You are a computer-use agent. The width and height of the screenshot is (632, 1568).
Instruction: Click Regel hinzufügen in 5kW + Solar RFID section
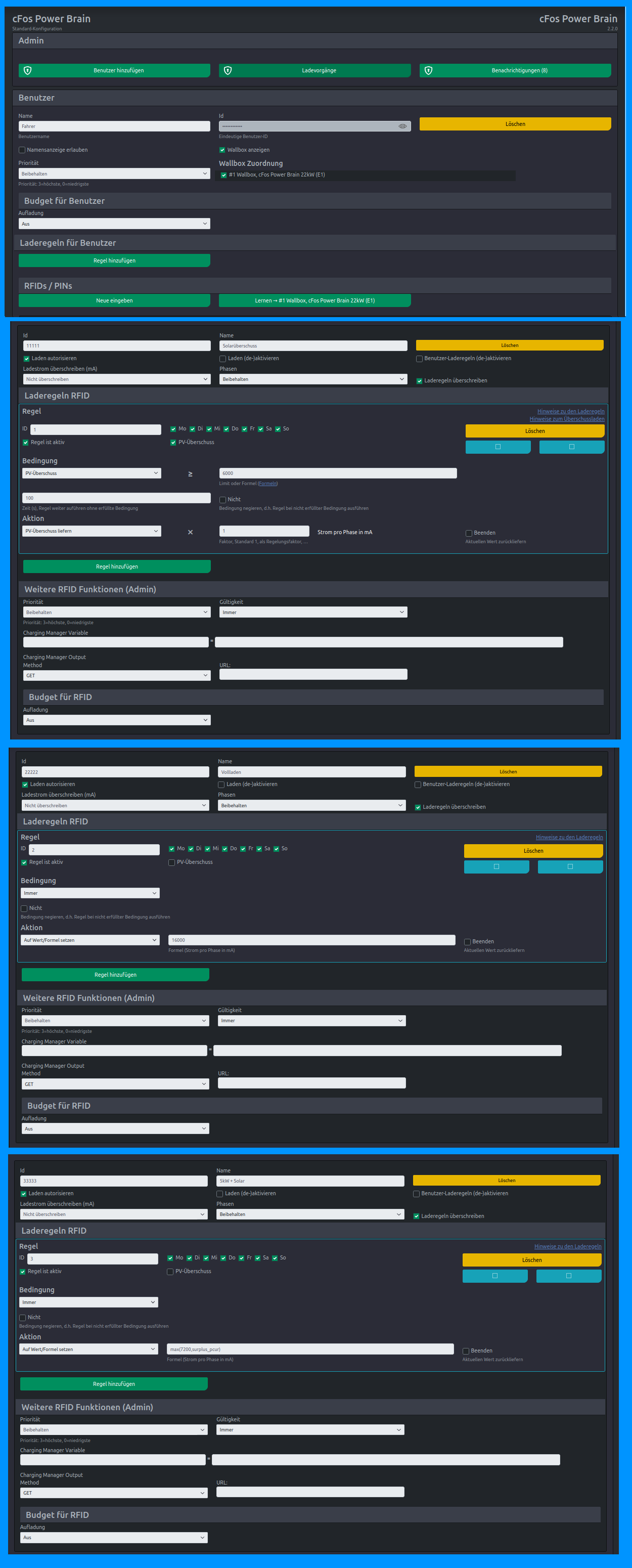(114, 1384)
